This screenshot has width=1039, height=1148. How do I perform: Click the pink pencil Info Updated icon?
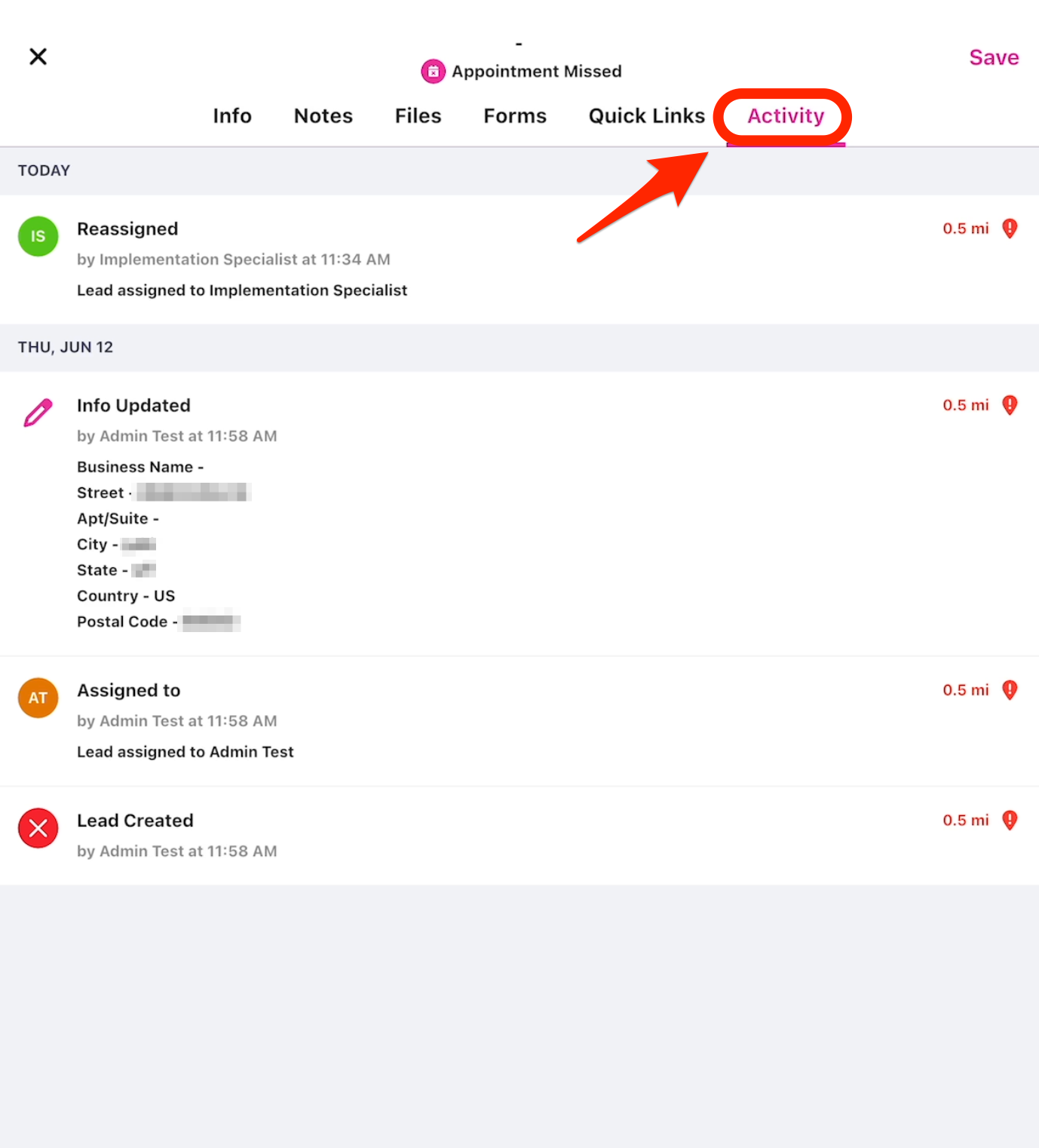pyautogui.click(x=38, y=413)
